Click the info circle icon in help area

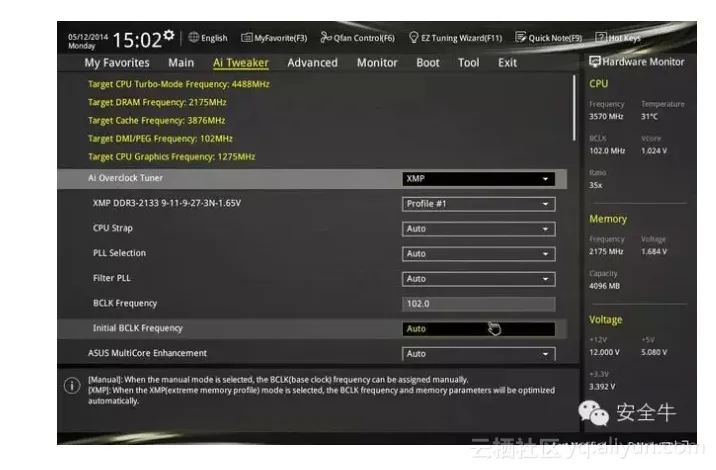pyautogui.click(x=72, y=386)
